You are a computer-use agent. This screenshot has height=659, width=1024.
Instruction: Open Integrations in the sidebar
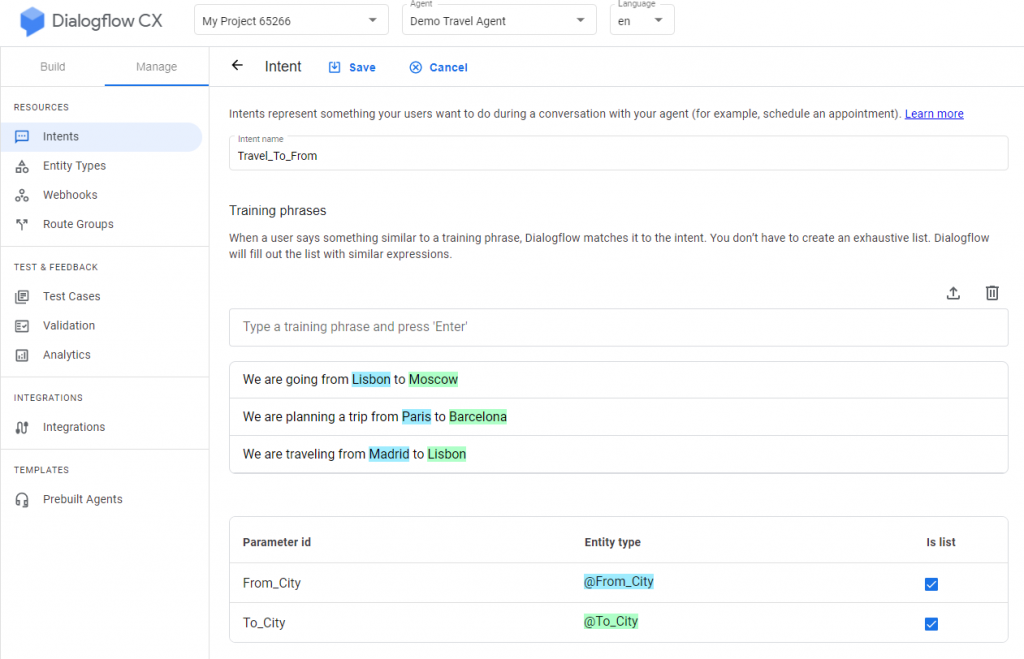[x=102, y=427]
